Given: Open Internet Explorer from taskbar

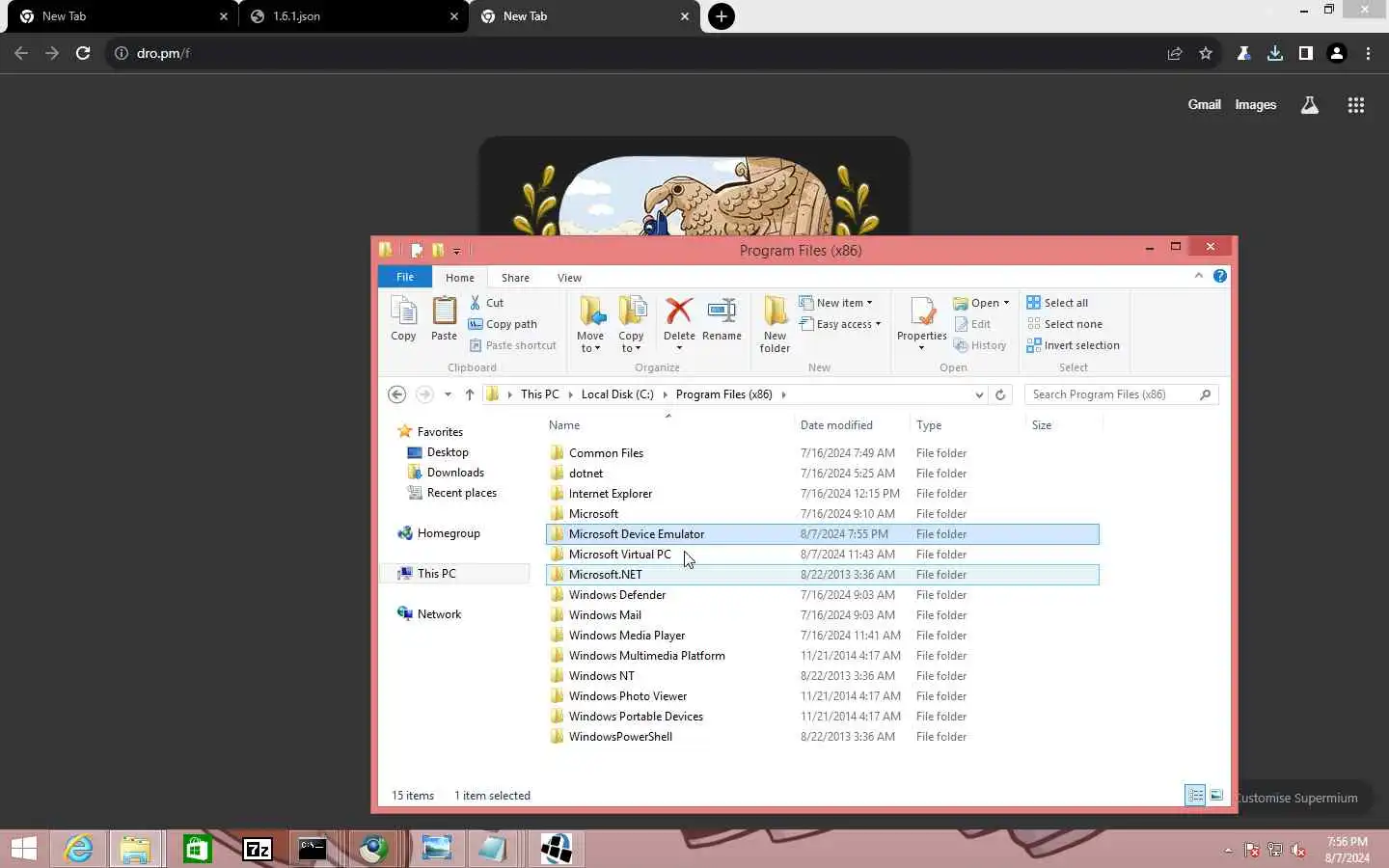Looking at the screenshot, I should point(78,849).
